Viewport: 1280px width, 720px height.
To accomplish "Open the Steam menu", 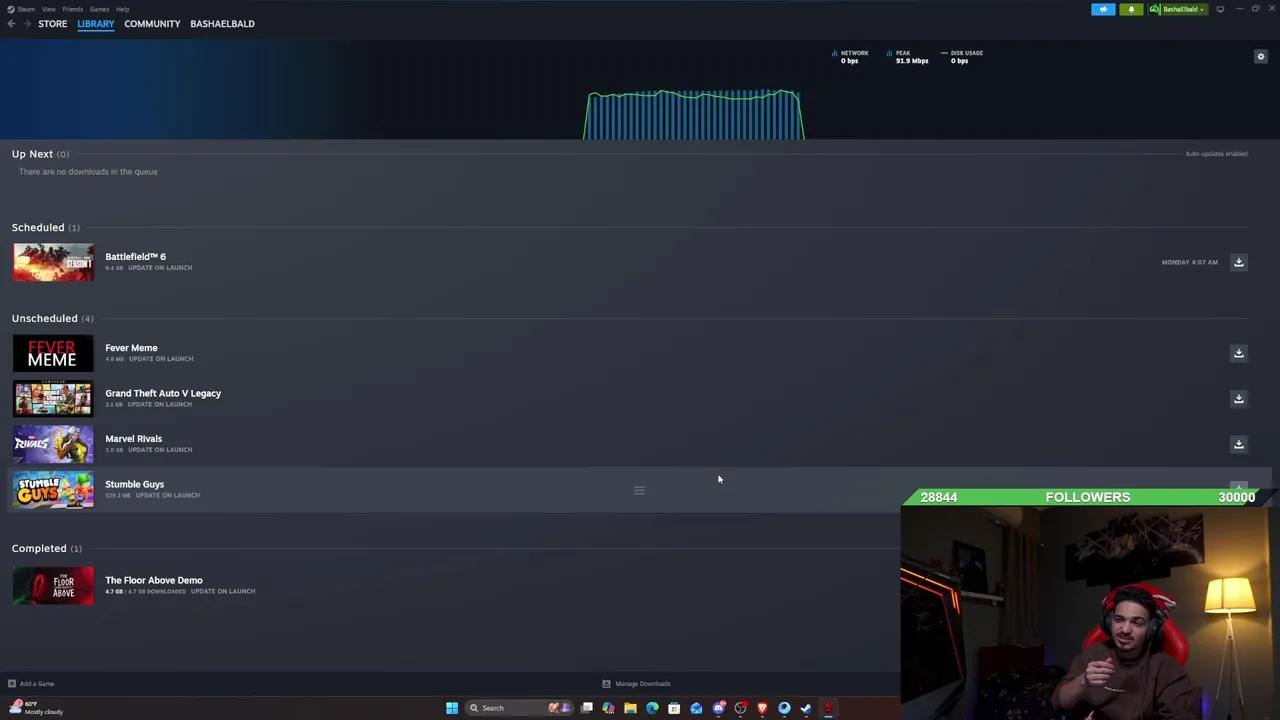I will point(26,9).
